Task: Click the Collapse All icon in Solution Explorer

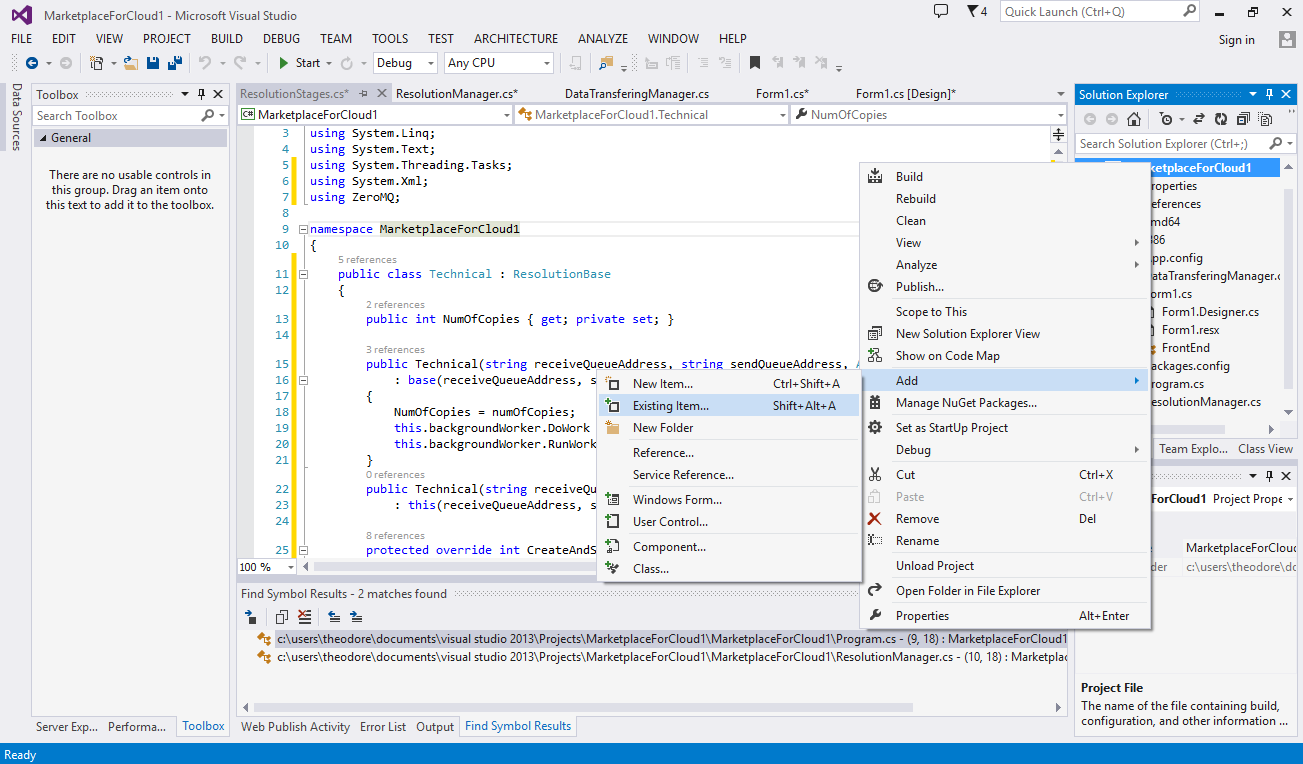Action: 1243,119
